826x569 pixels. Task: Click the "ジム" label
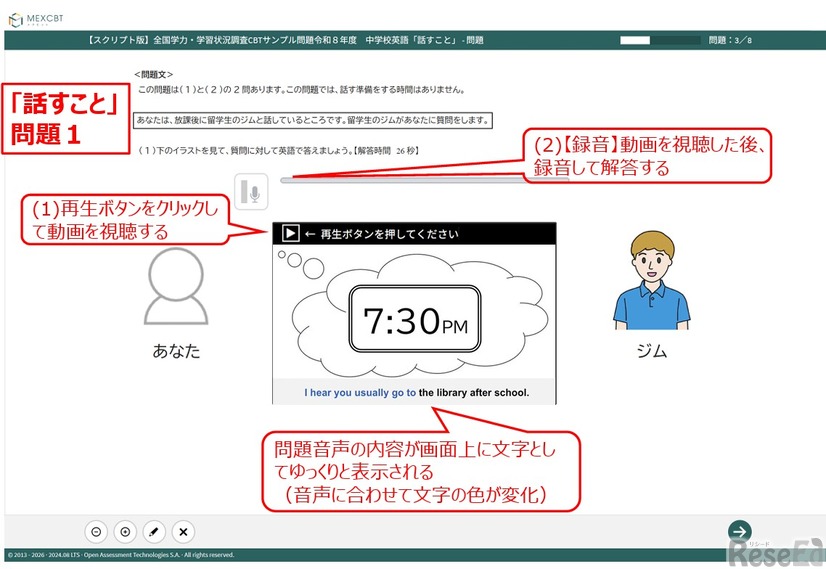[x=652, y=350]
